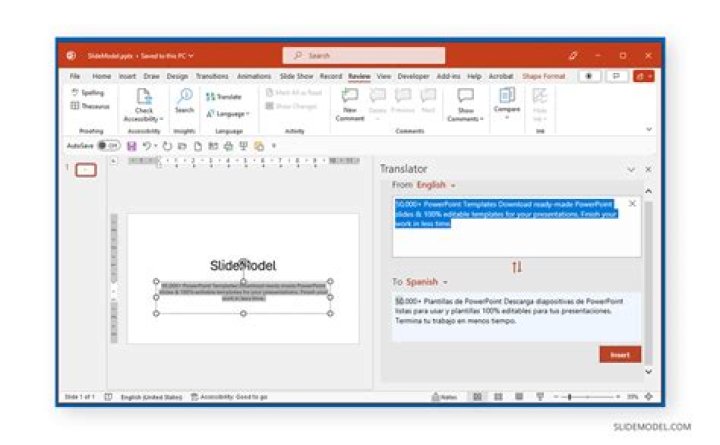The image size is (720, 445).
Task: Go to the Next comment
Action: (x=428, y=101)
